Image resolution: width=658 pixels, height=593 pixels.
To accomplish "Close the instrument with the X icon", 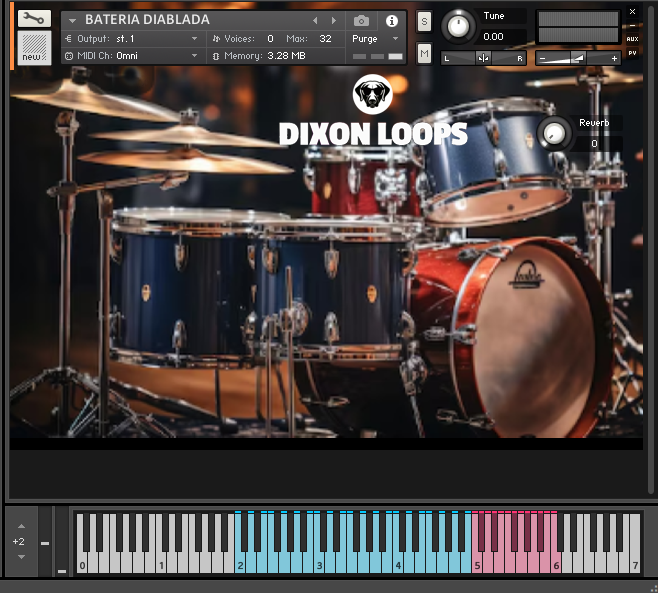I will 632,11.
